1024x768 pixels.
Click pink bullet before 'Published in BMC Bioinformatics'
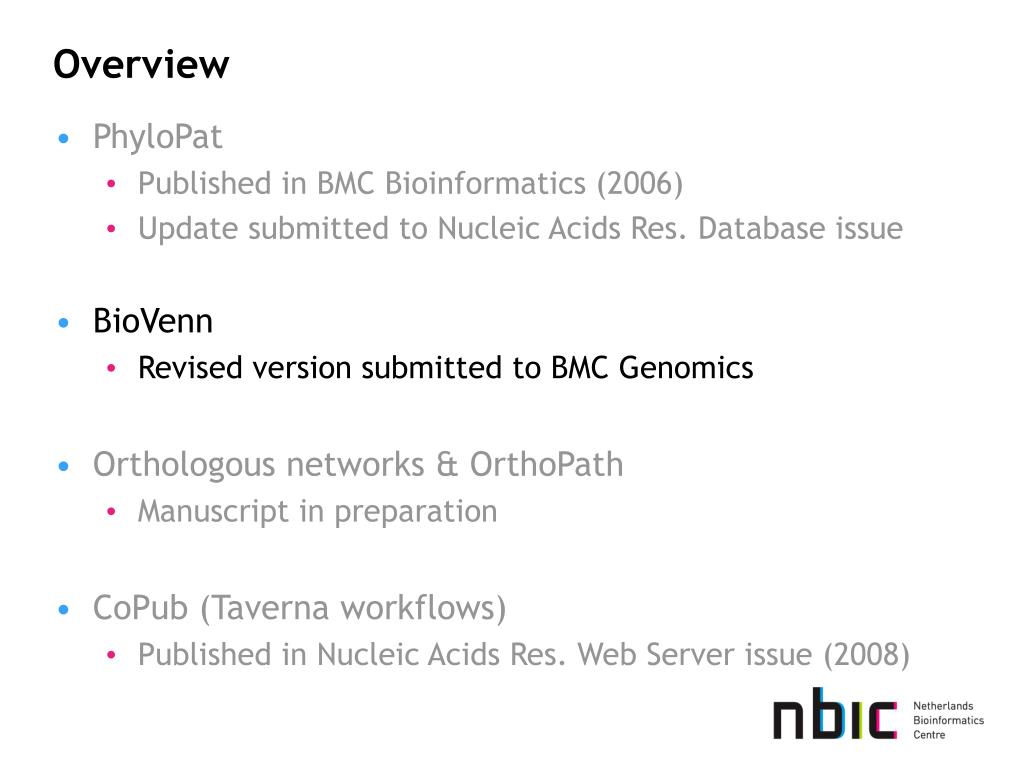tap(111, 184)
